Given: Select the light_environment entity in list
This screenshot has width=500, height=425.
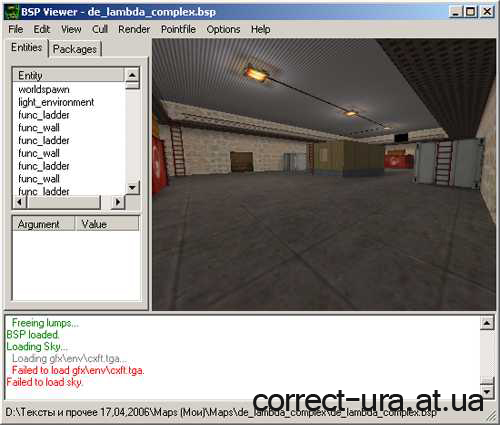Looking at the screenshot, I should pos(56,102).
